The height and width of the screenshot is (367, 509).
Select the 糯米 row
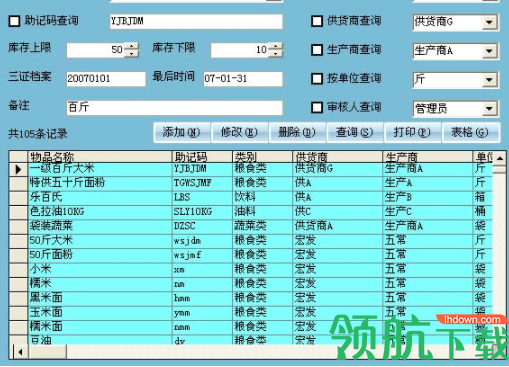tap(251, 284)
